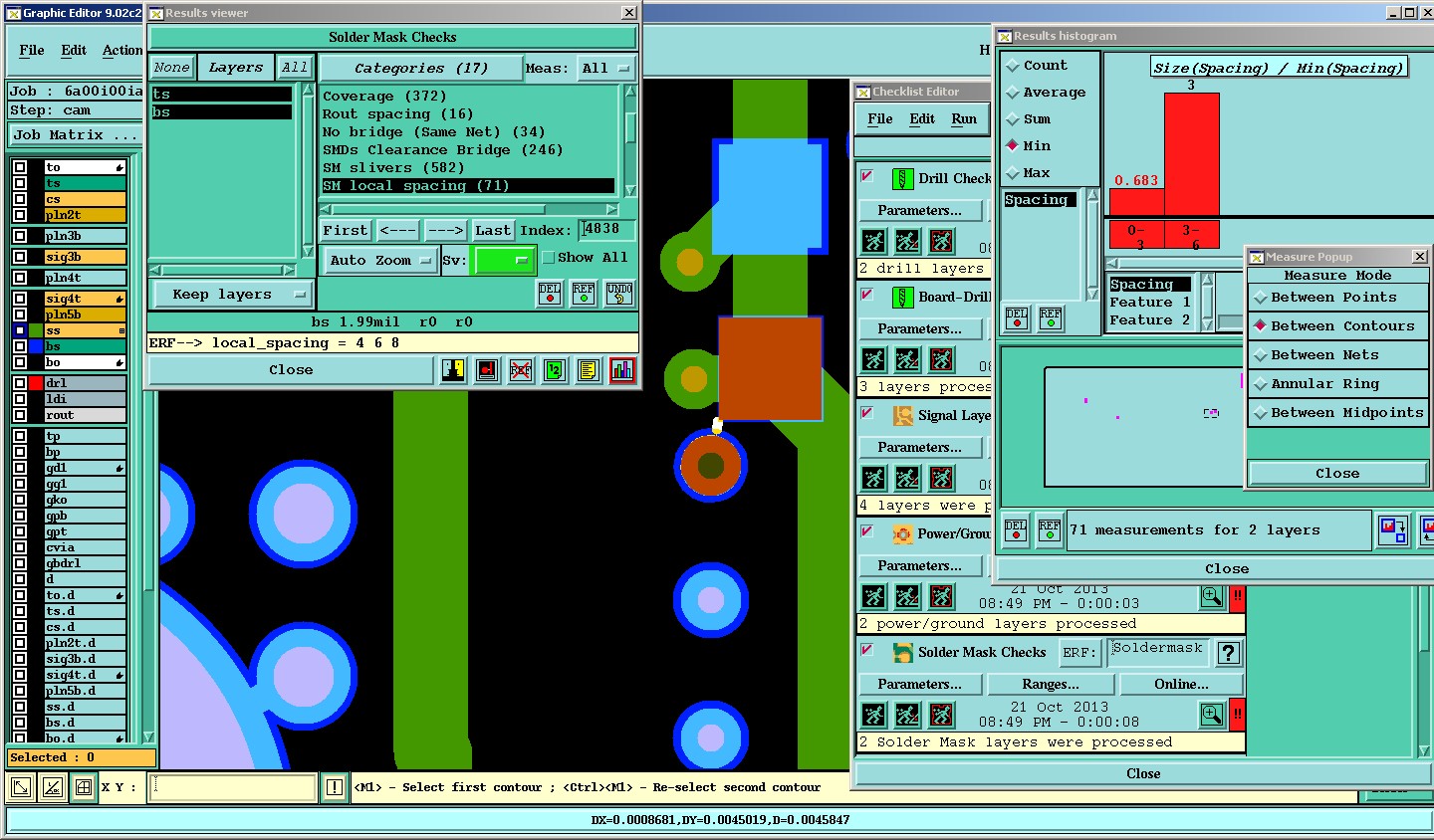The width and height of the screenshot is (1434, 840).
Task: Open histogram icon in Results viewer
Action: pyautogui.click(x=622, y=370)
